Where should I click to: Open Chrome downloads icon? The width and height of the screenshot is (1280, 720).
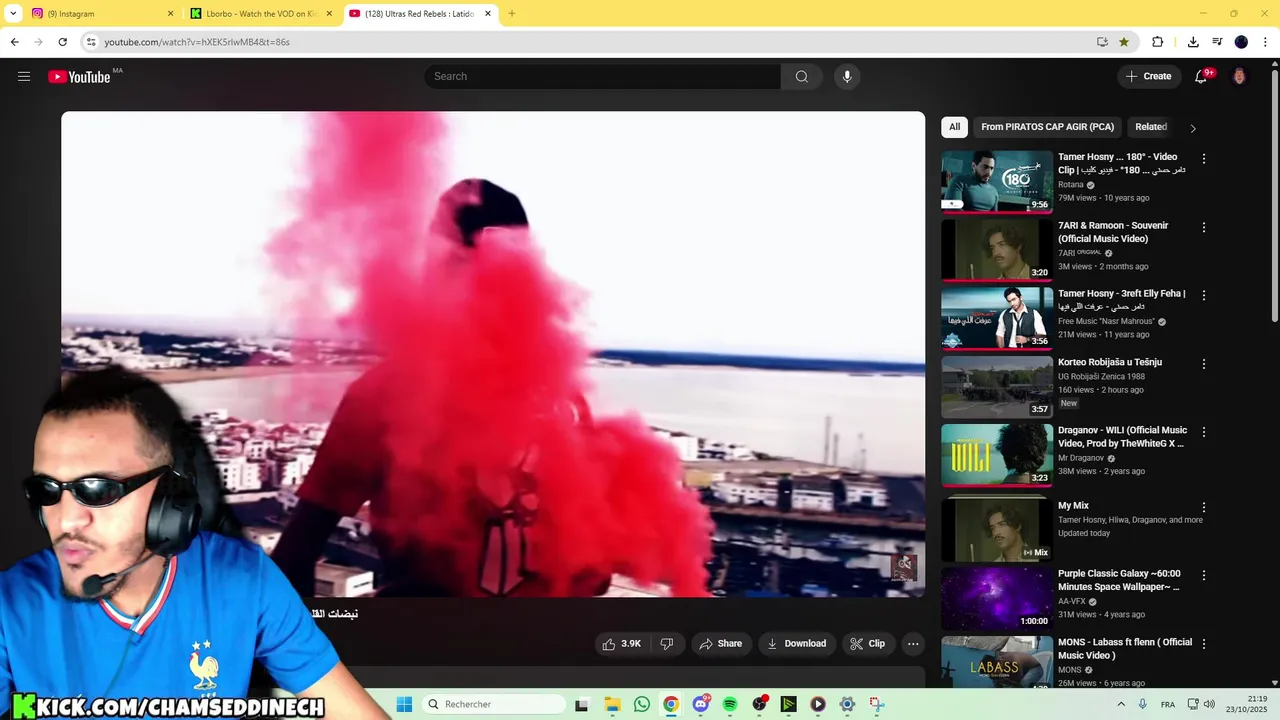coord(1193,42)
